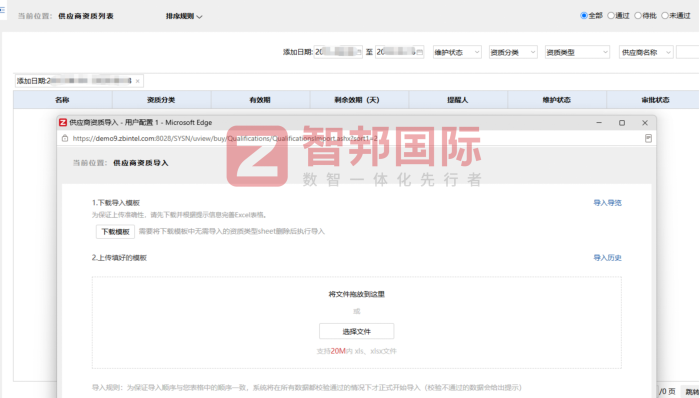
Task: Open calendar picker for end date
Action: click(420, 52)
